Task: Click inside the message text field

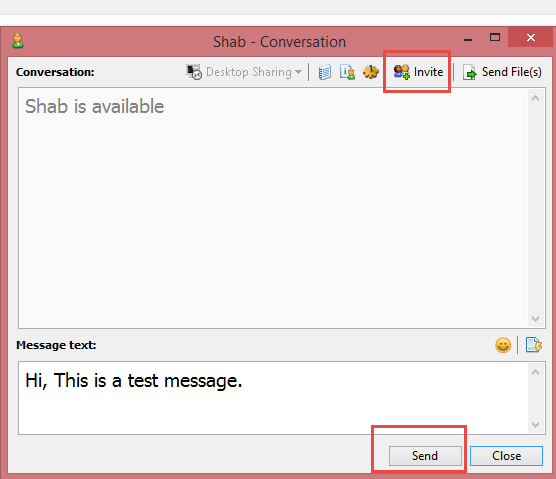Action: pyautogui.click(x=273, y=398)
